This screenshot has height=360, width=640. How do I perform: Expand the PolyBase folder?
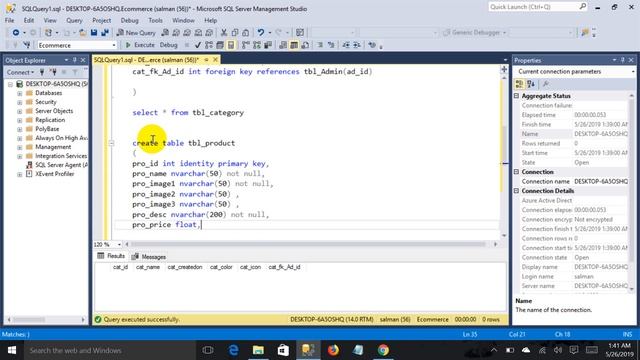point(19,129)
